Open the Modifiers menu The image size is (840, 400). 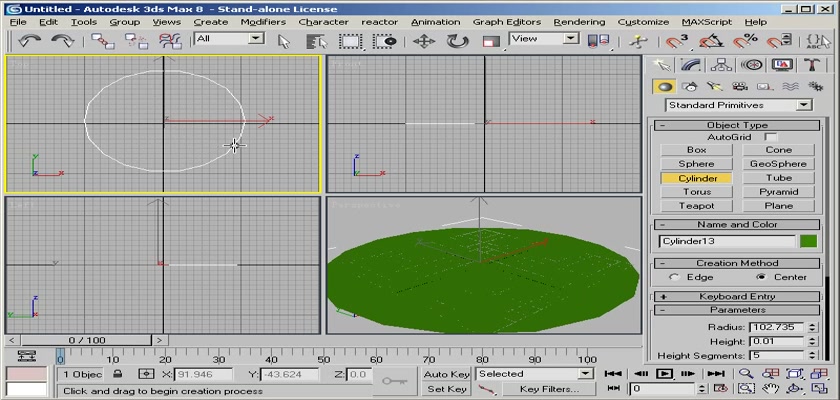pyautogui.click(x=263, y=22)
